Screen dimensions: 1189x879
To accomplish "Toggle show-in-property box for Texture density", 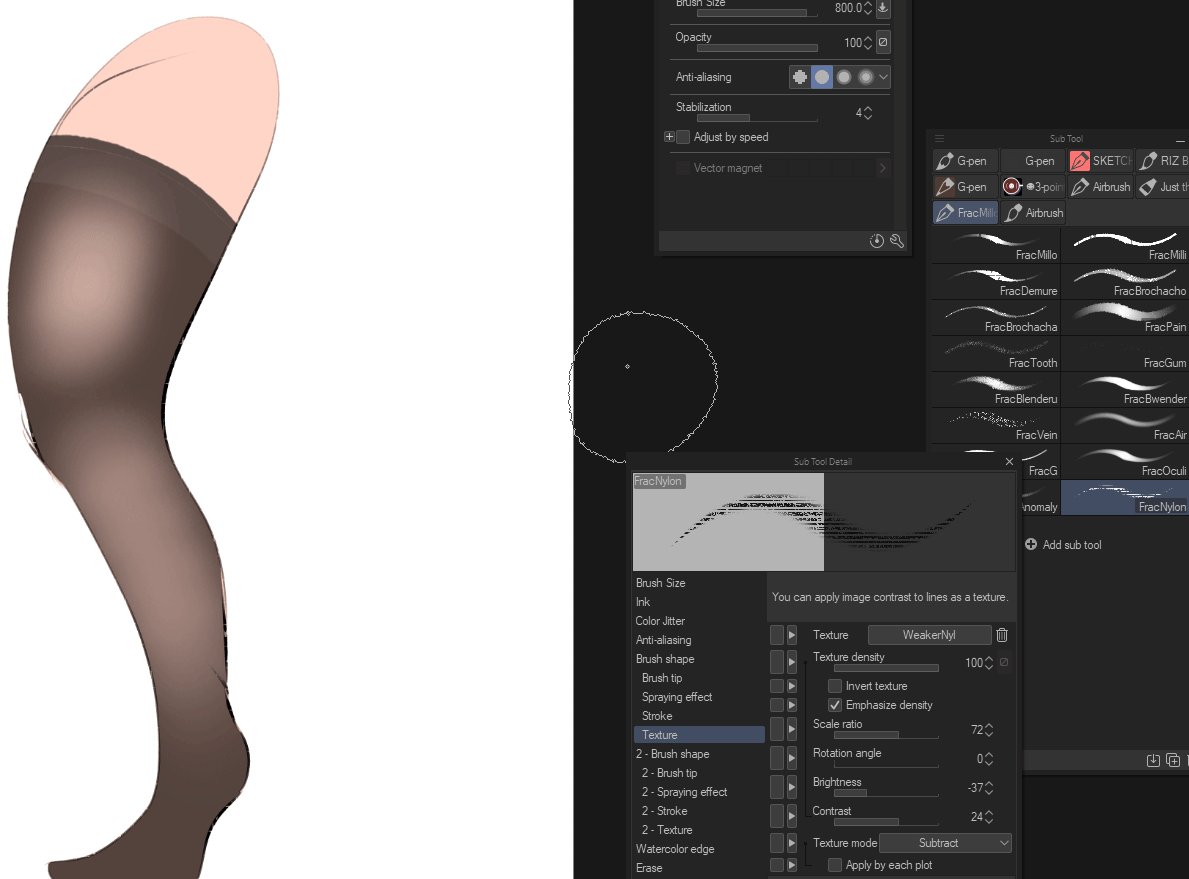I will 776,662.
